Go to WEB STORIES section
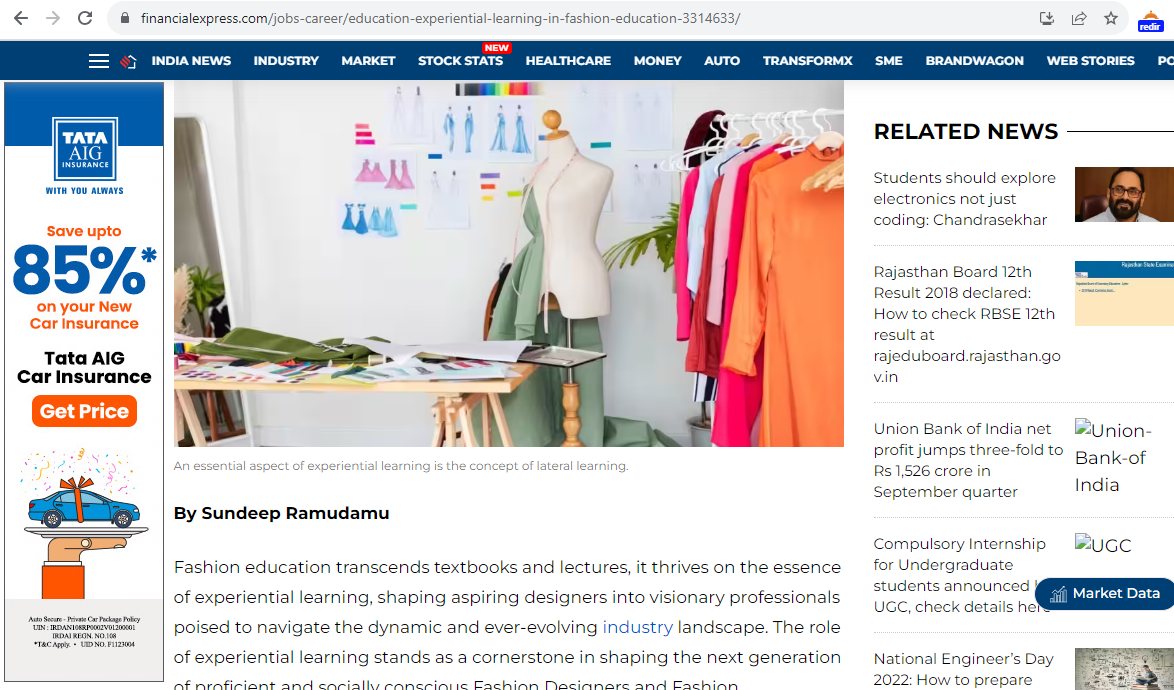The image size is (1174, 690). point(1090,61)
